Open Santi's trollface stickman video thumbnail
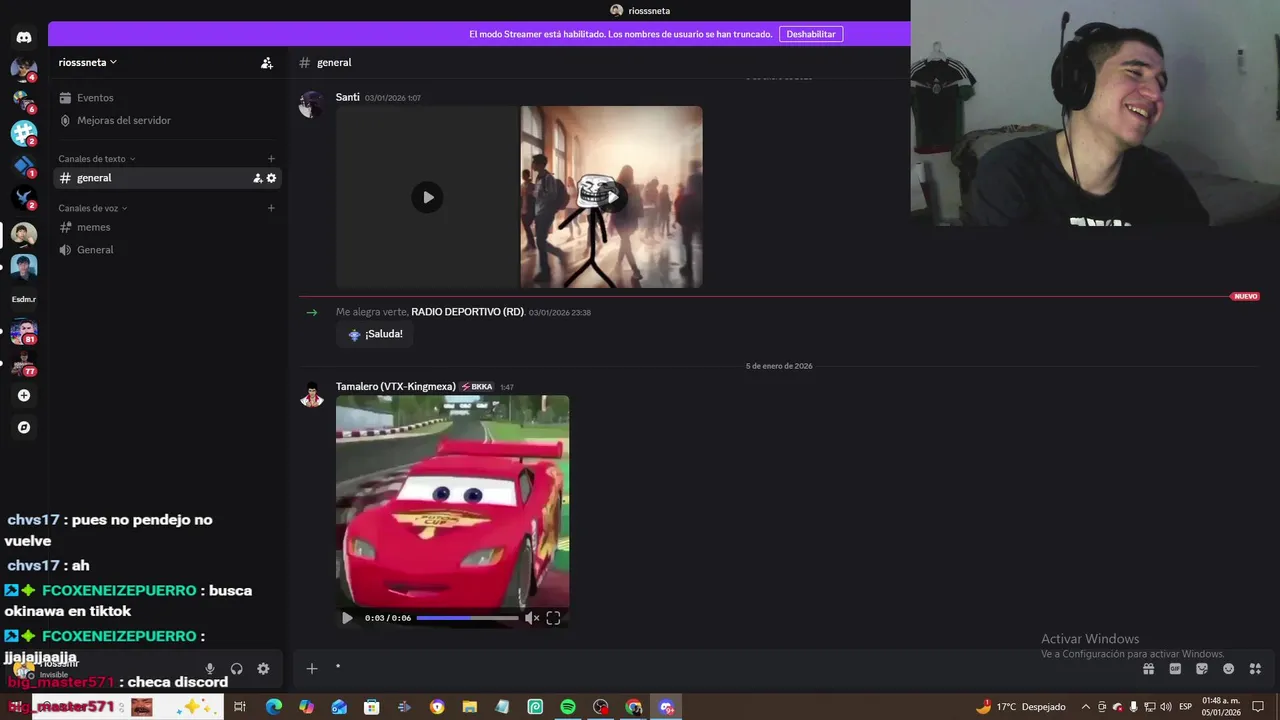1280x720 pixels. 611,197
